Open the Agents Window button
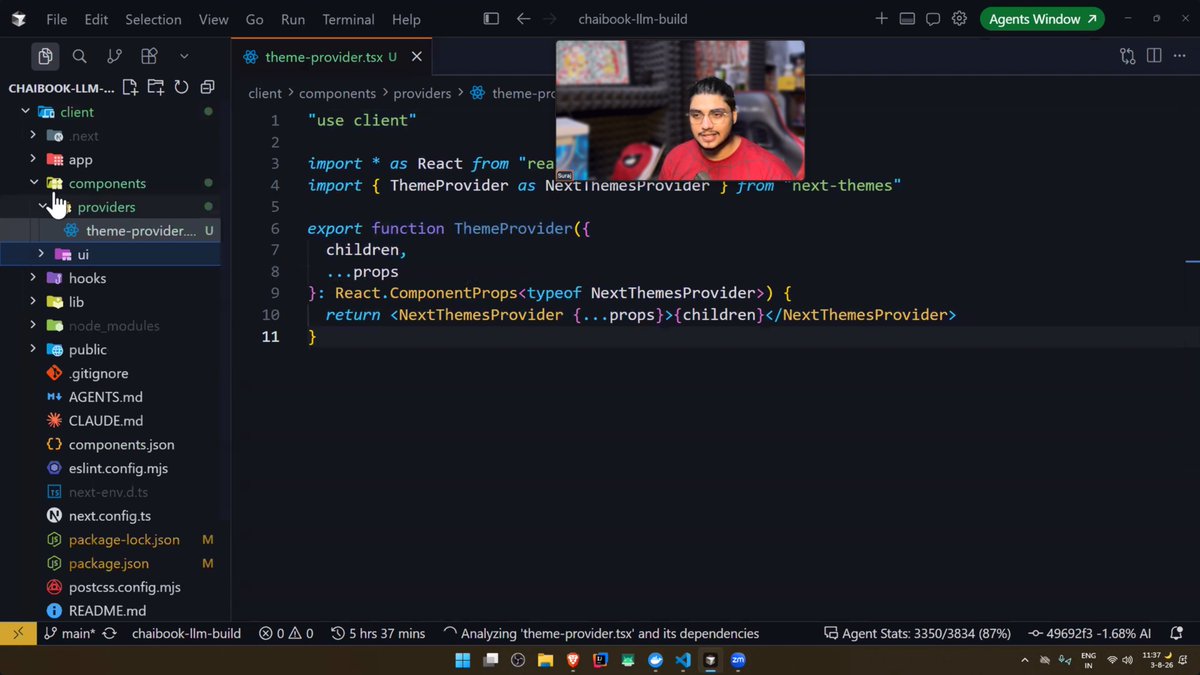The image size is (1200, 675). point(1042,19)
